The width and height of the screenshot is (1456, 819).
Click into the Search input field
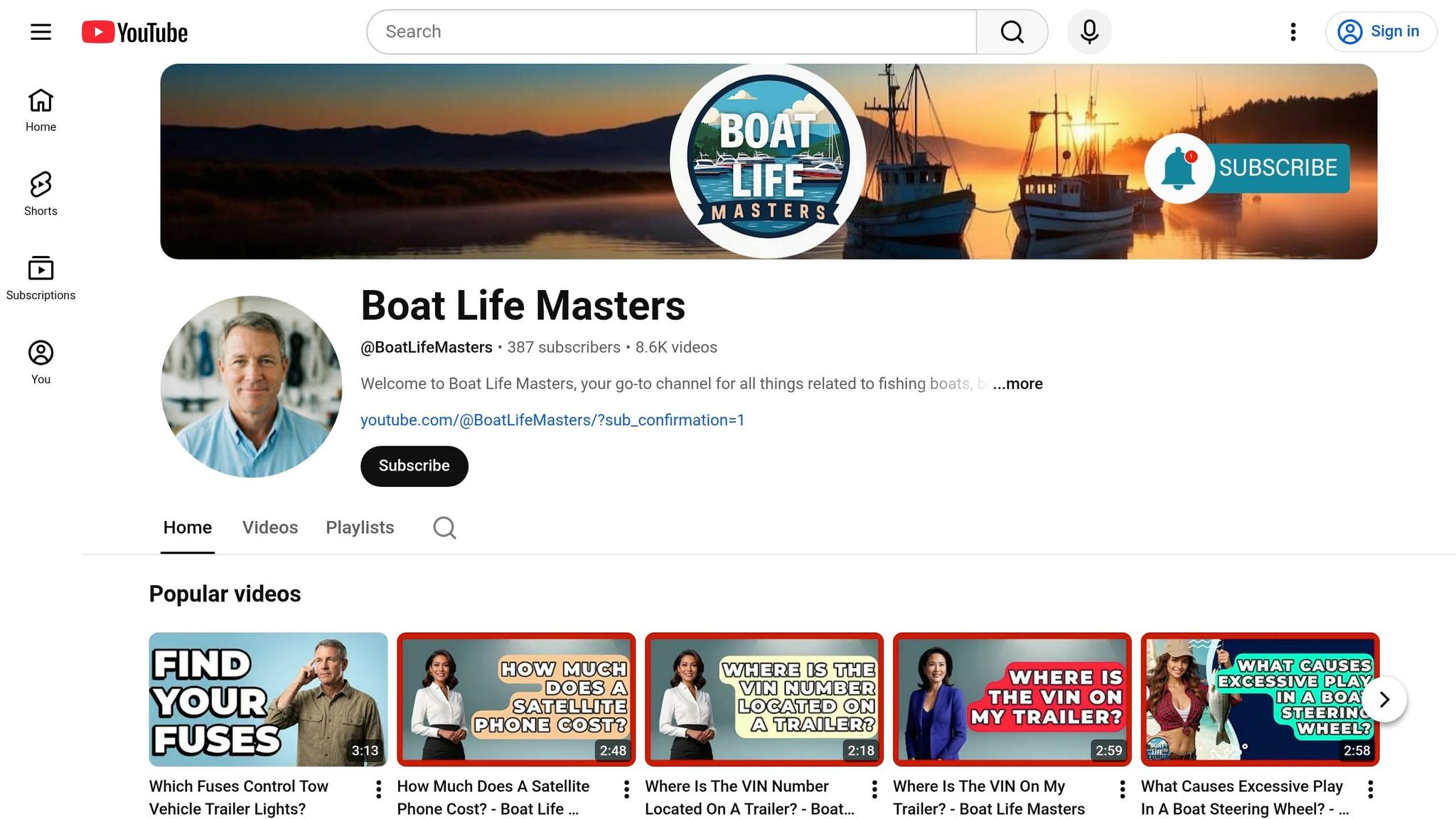(672, 32)
